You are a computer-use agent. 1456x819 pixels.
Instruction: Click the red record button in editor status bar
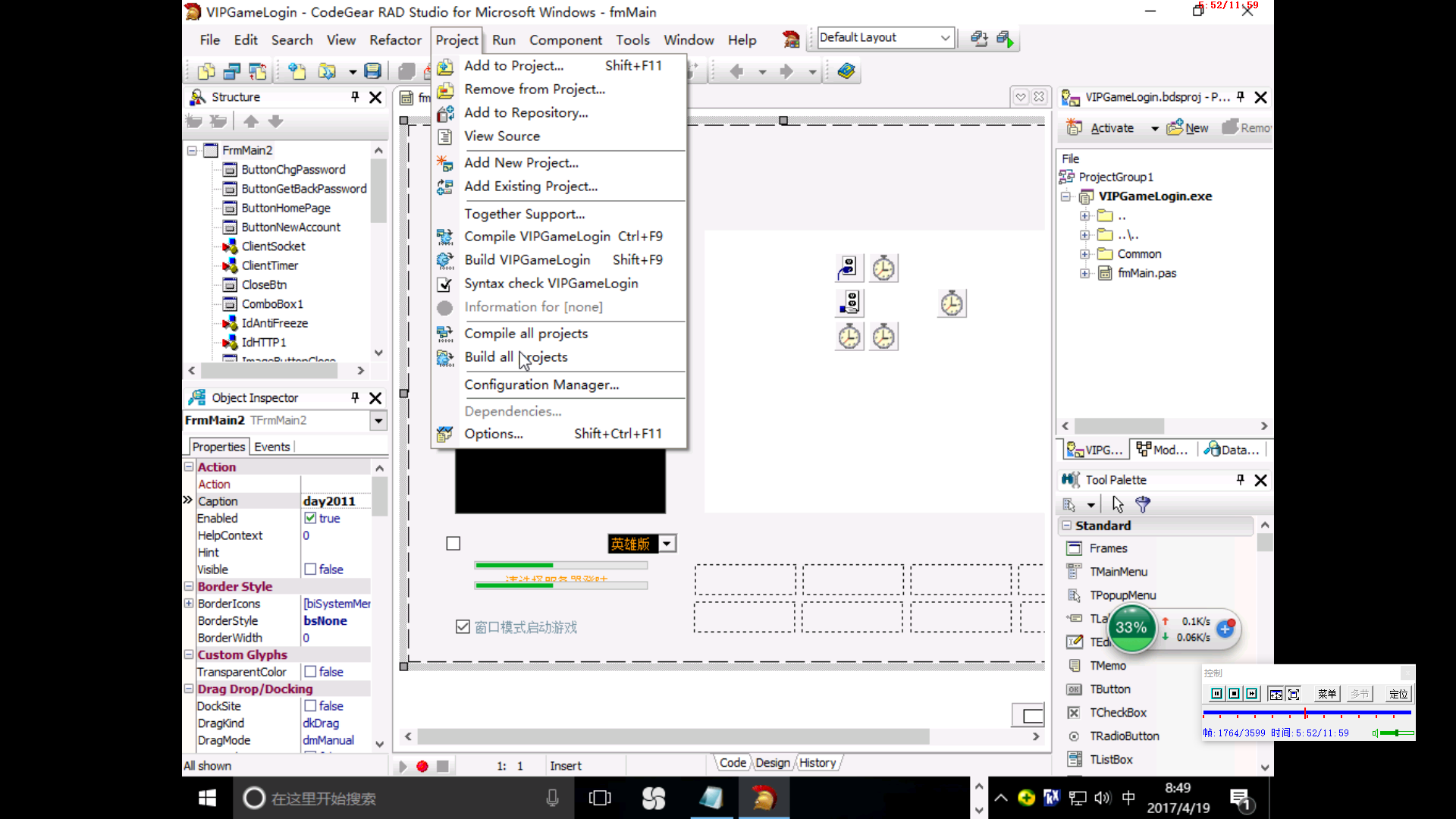pyautogui.click(x=422, y=766)
